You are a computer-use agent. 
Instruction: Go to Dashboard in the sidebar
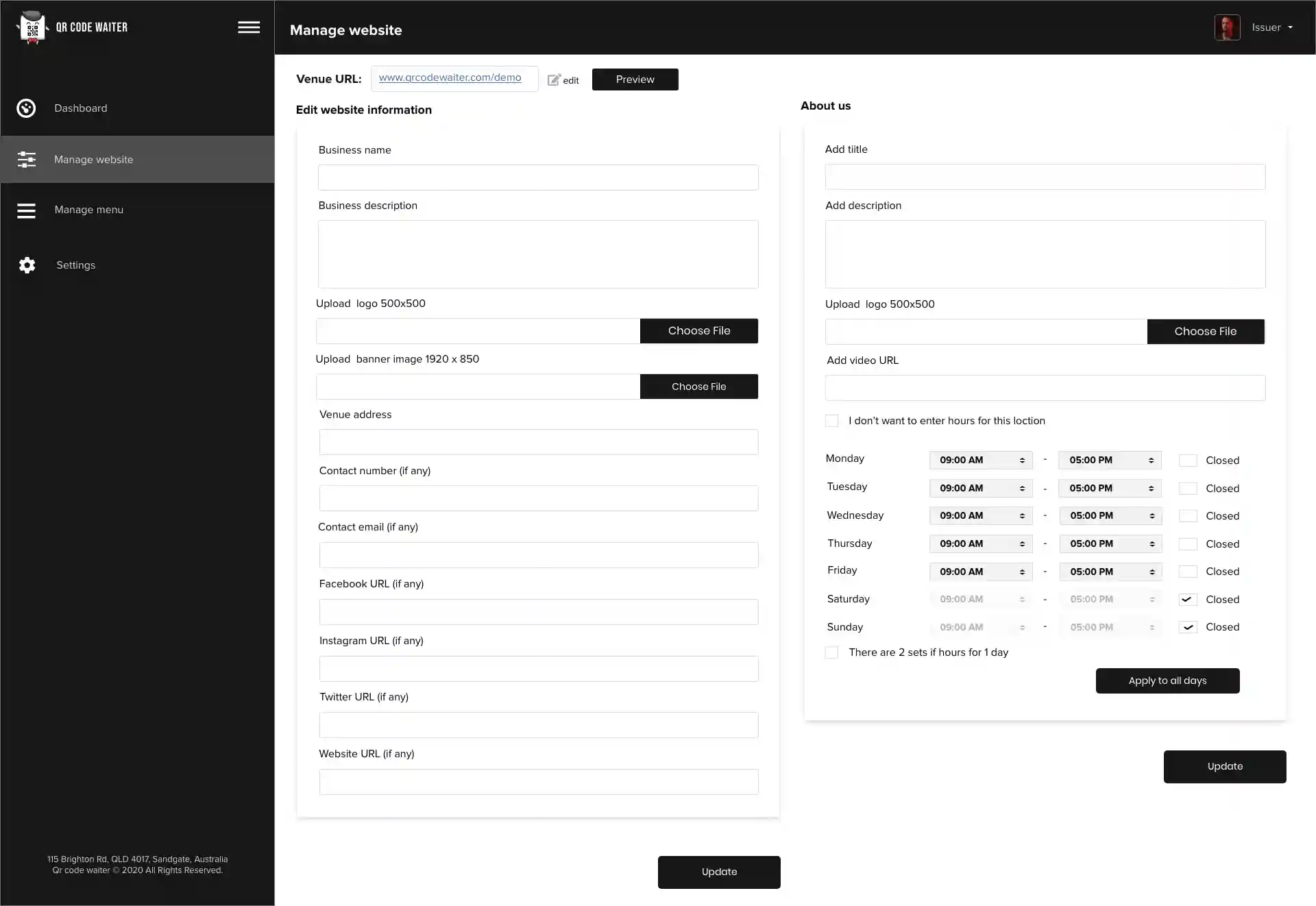[81, 108]
